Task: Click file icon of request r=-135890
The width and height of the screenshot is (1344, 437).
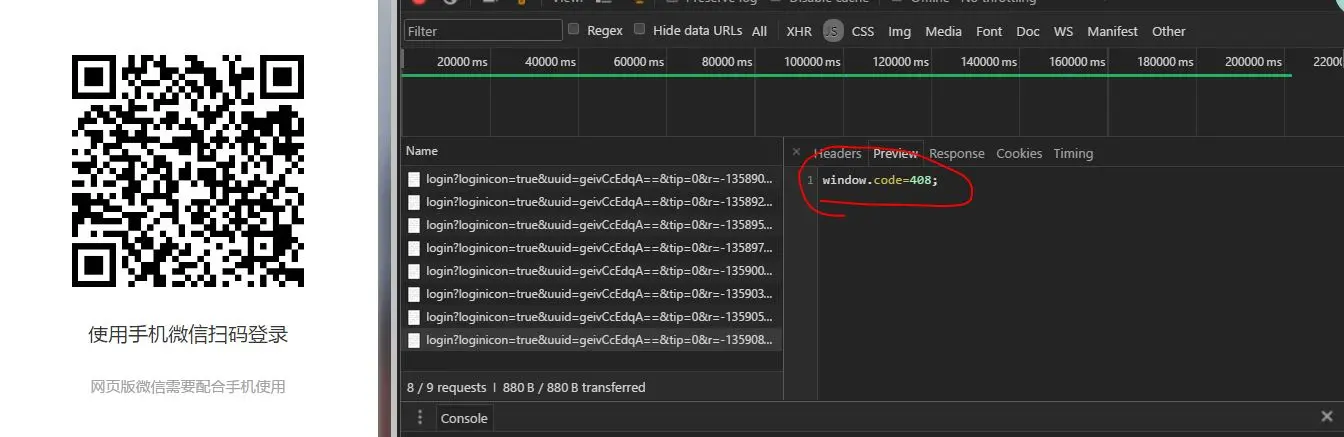Action: tap(414, 179)
